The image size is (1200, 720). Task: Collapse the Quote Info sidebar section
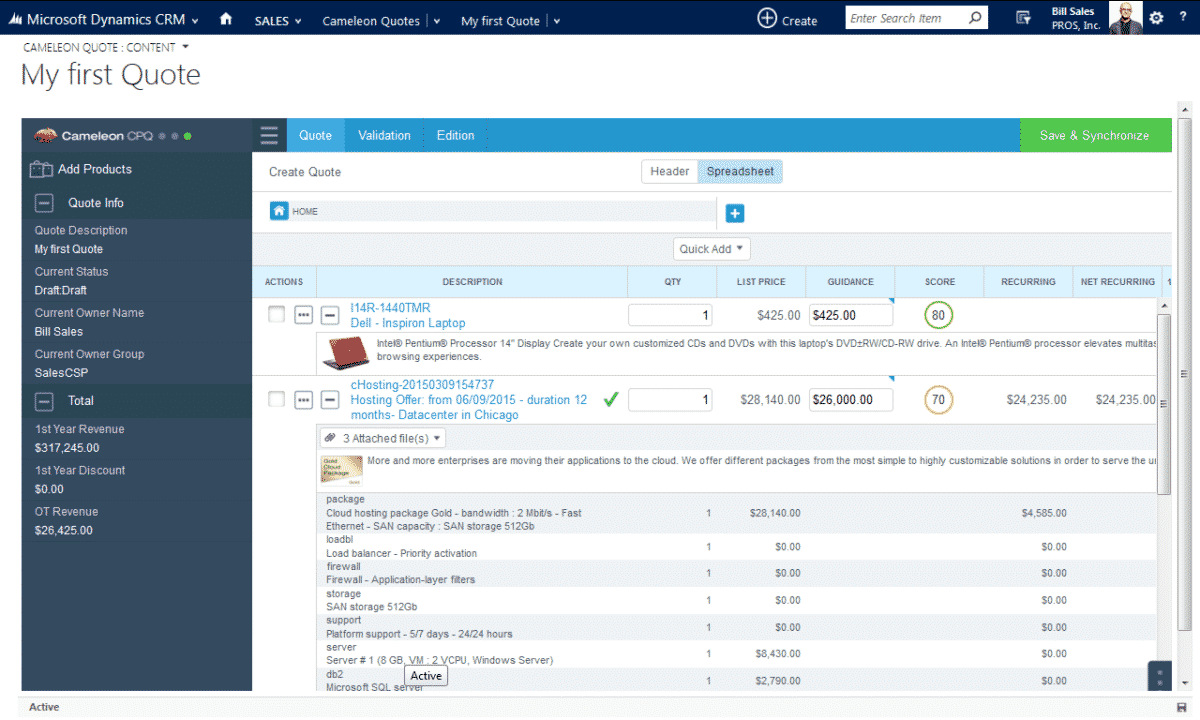43,202
